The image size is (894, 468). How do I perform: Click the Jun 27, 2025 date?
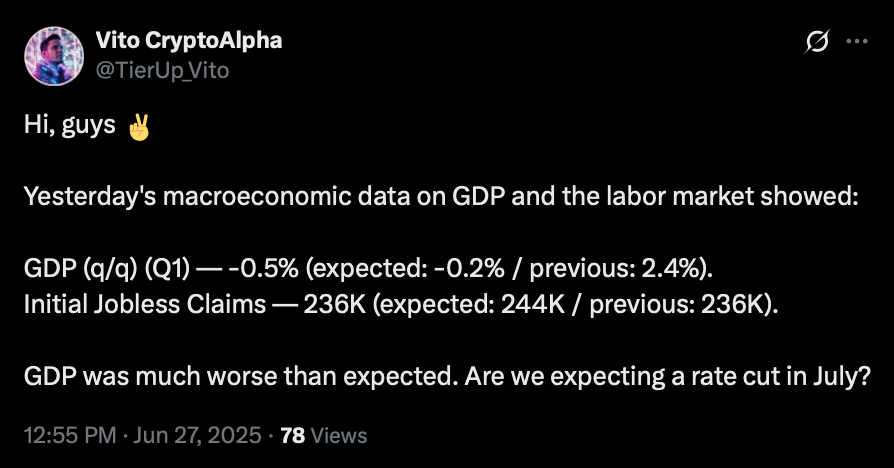[x=197, y=436]
